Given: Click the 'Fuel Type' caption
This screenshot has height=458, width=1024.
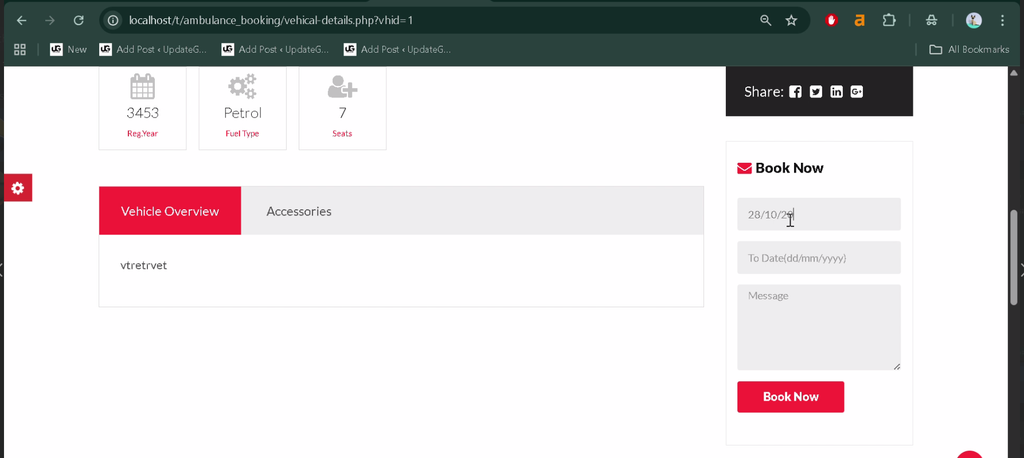Looking at the screenshot, I should click(242, 133).
